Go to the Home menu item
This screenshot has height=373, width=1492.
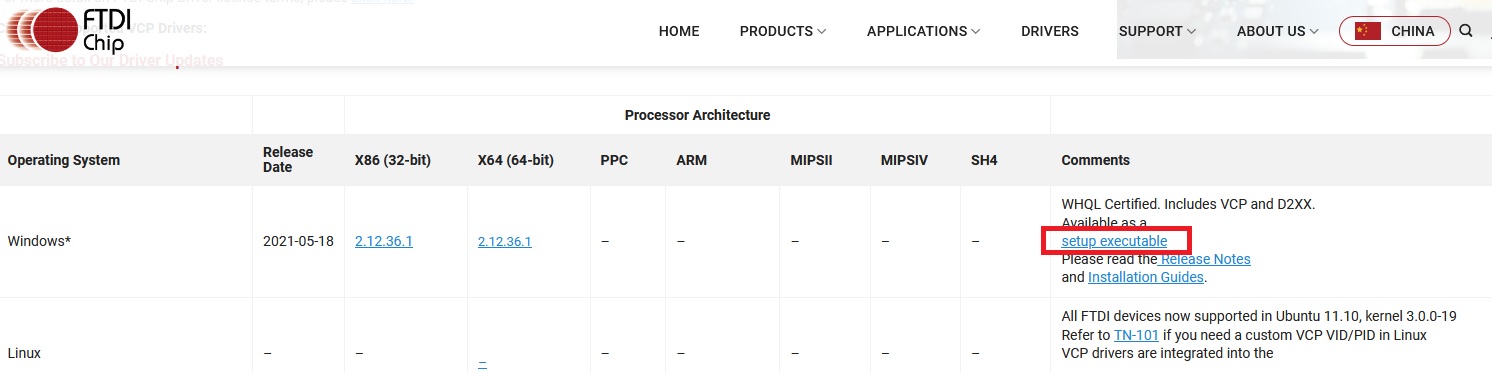coord(679,31)
